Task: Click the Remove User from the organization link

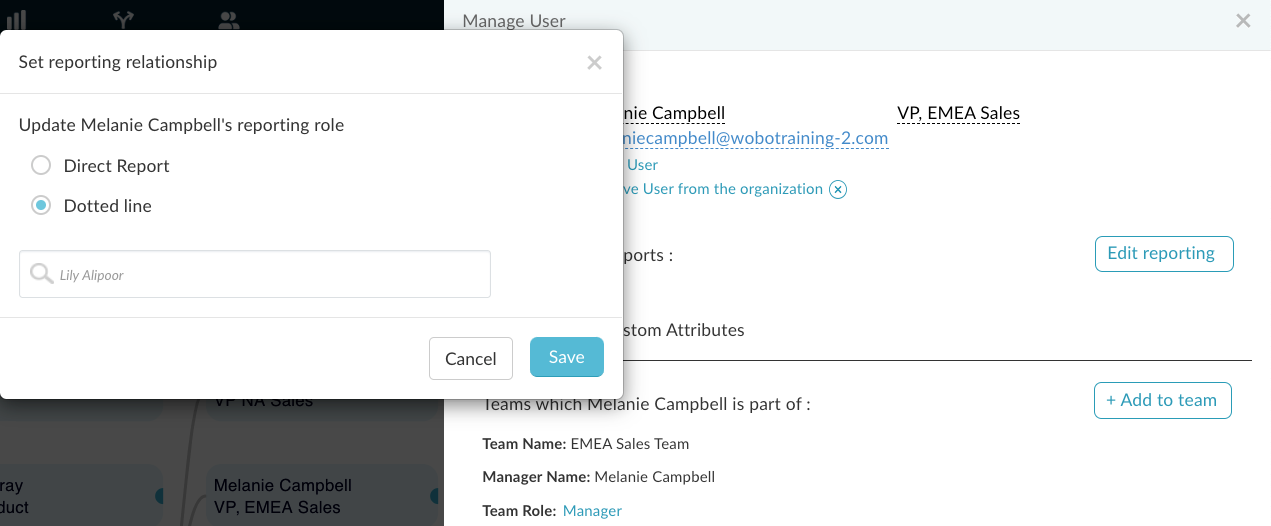Action: 723,189
